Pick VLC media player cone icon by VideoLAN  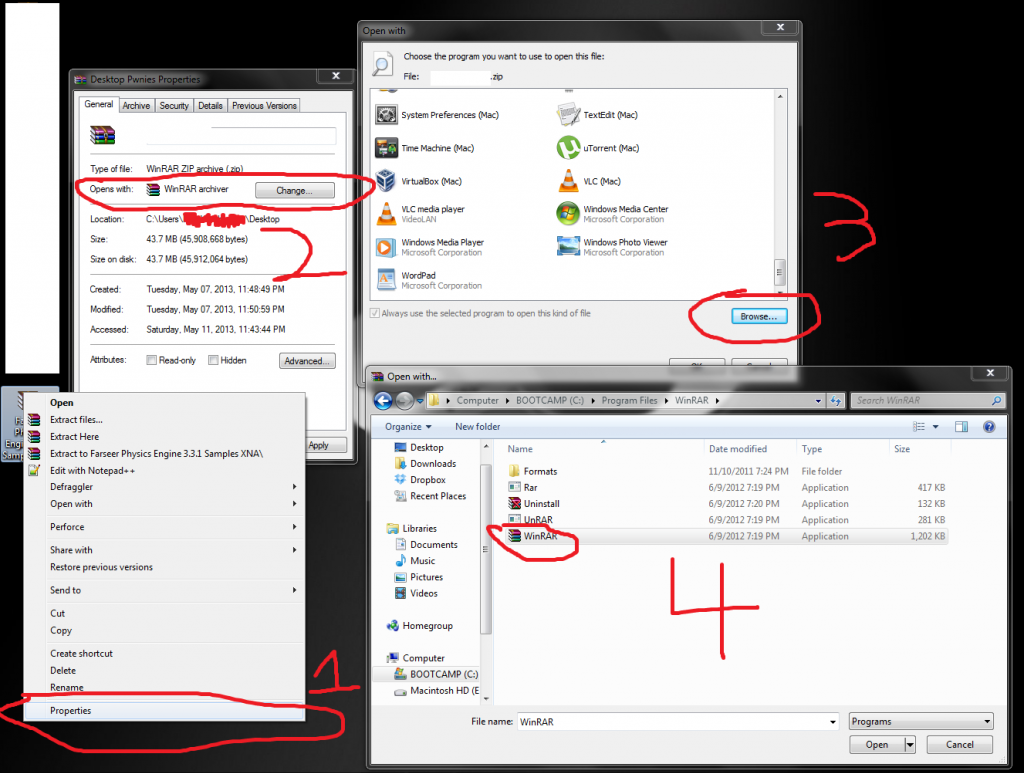(386, 214)
